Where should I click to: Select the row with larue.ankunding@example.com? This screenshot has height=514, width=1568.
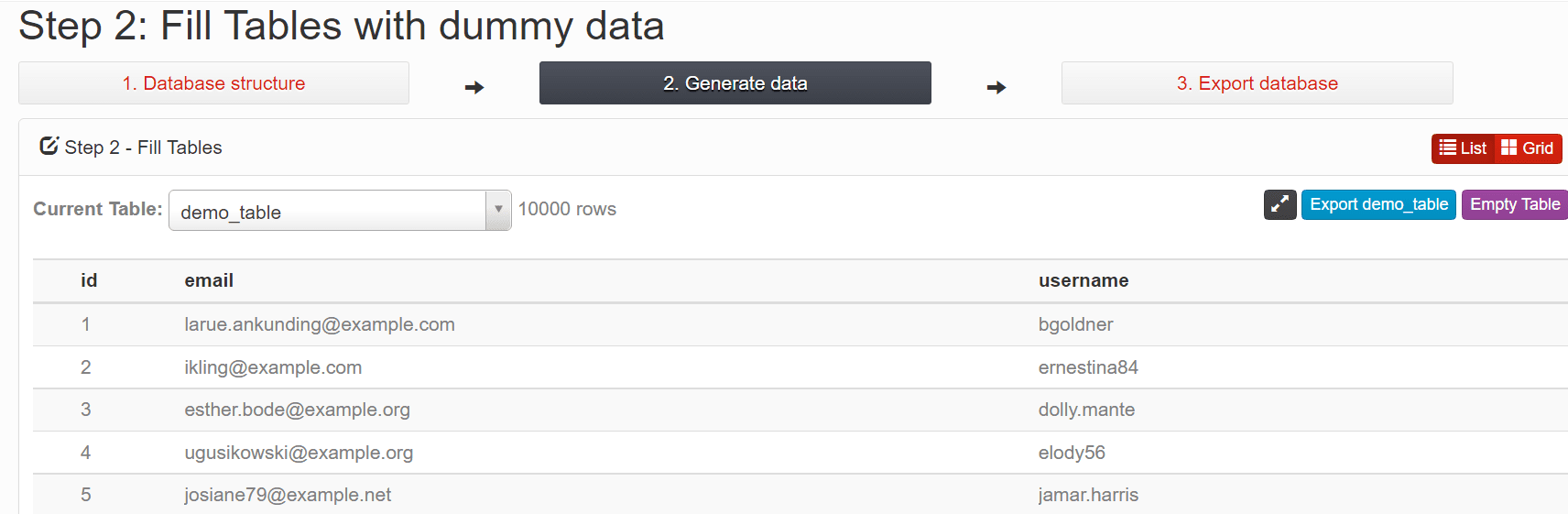(800, 324)
